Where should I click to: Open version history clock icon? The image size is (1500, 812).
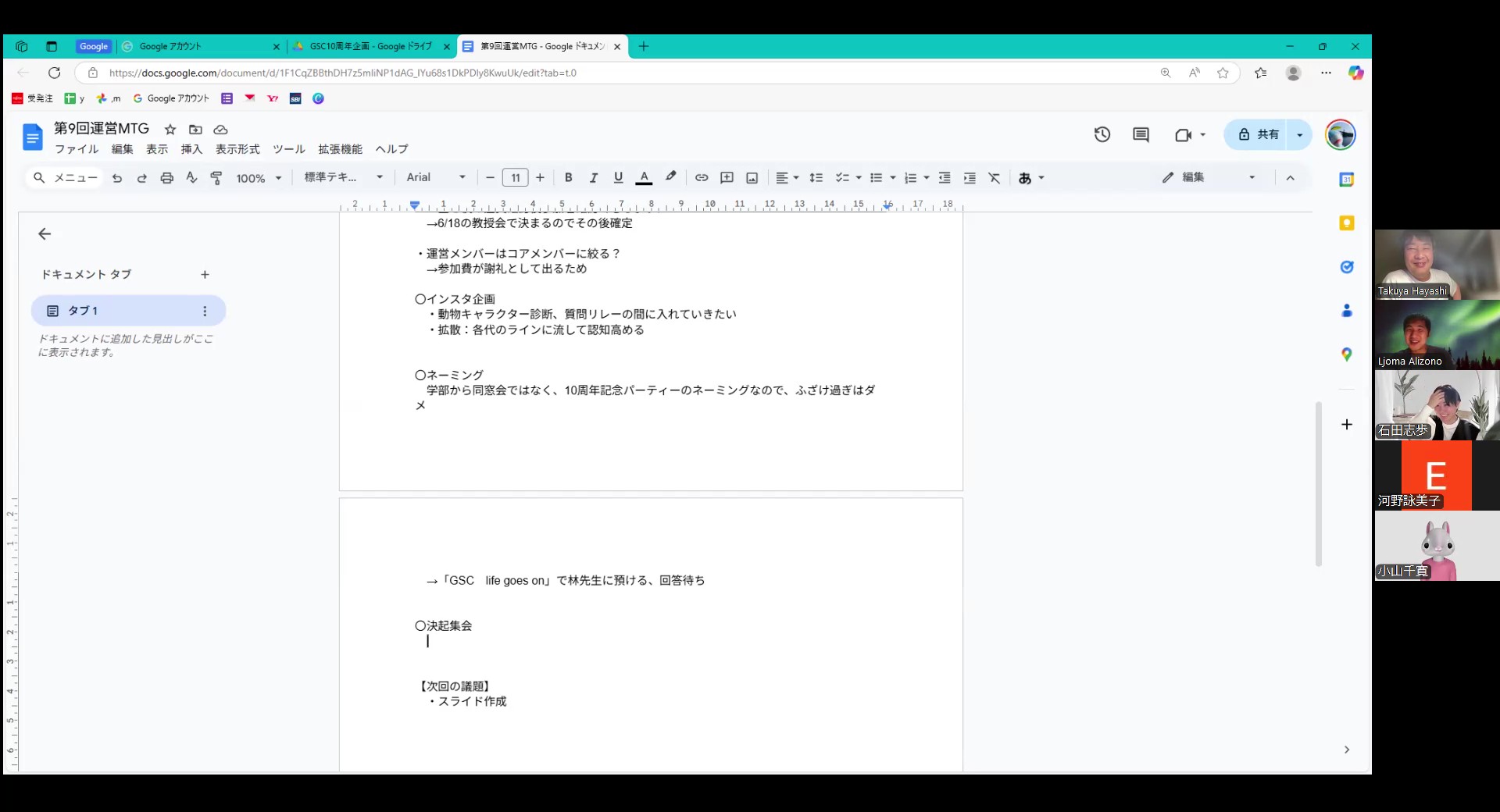pyautogui.click(x=1102, y=135)
